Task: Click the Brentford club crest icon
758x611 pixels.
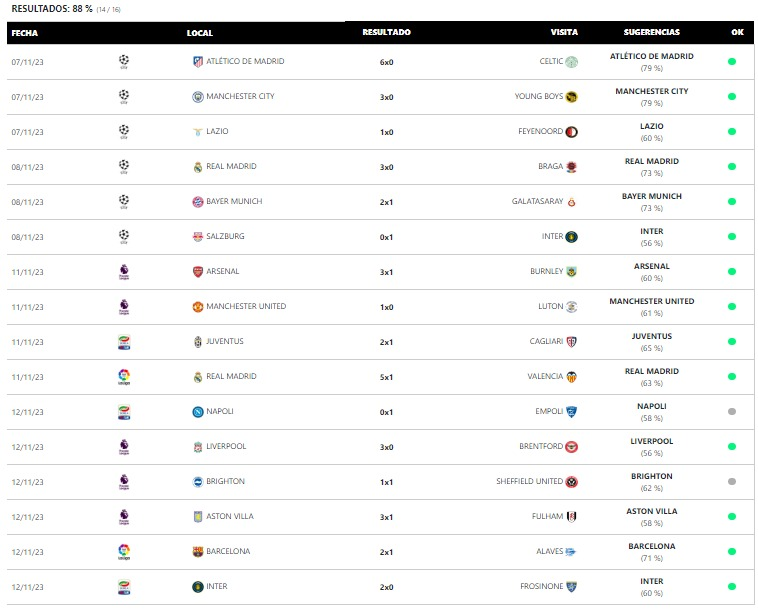Action: point(571,447)
